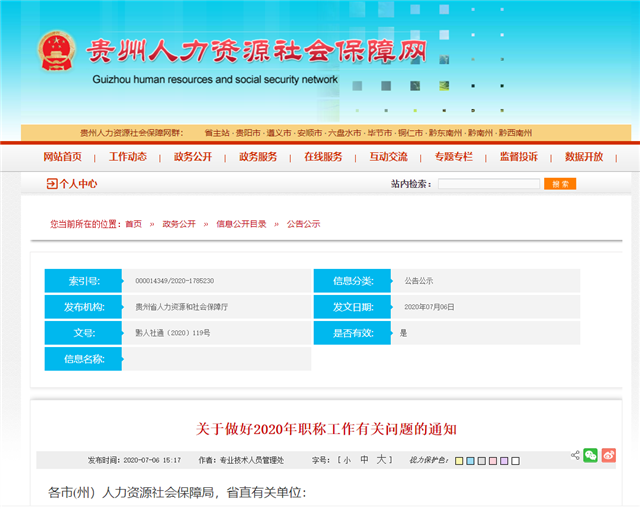Open 网站首页 in the navigation bar
The image size is (640, 509).
62,157
